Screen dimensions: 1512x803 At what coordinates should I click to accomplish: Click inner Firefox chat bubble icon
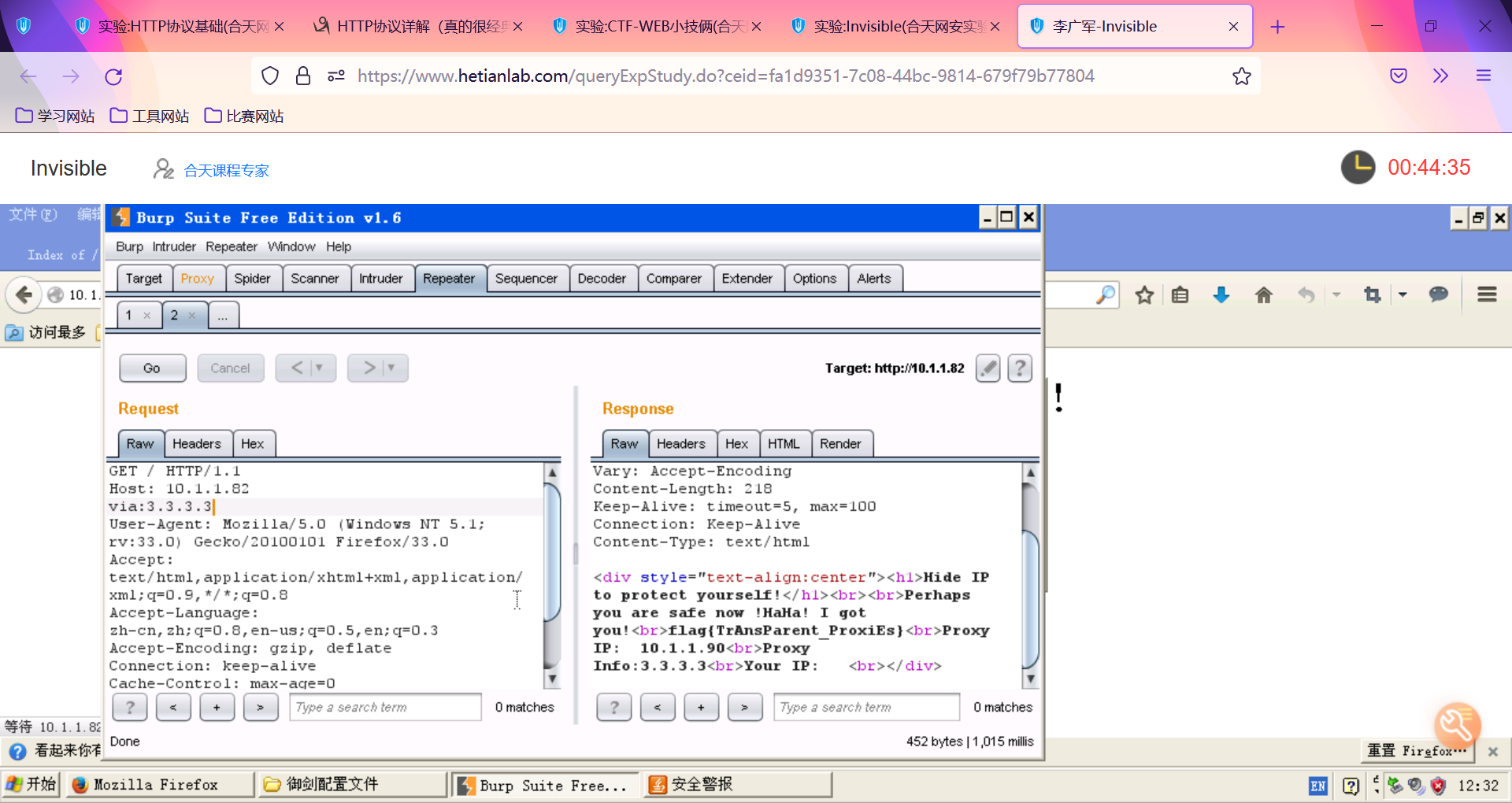[x=1439, y=294]
